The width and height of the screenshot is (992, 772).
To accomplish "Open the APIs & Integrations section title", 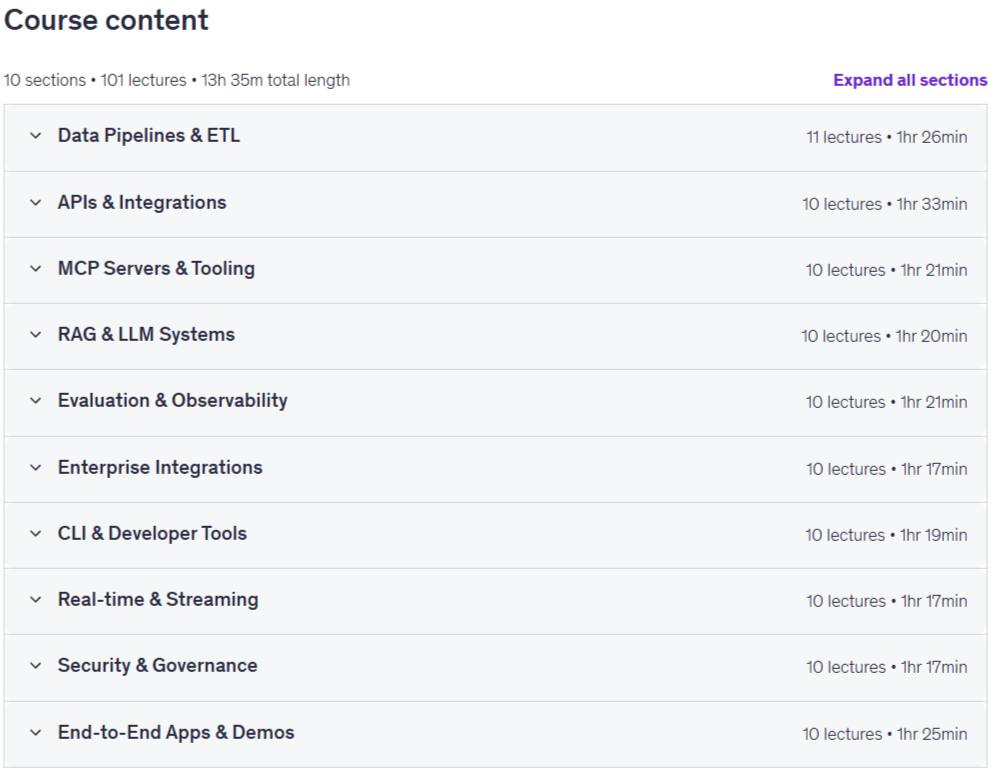I will [142, 202].
